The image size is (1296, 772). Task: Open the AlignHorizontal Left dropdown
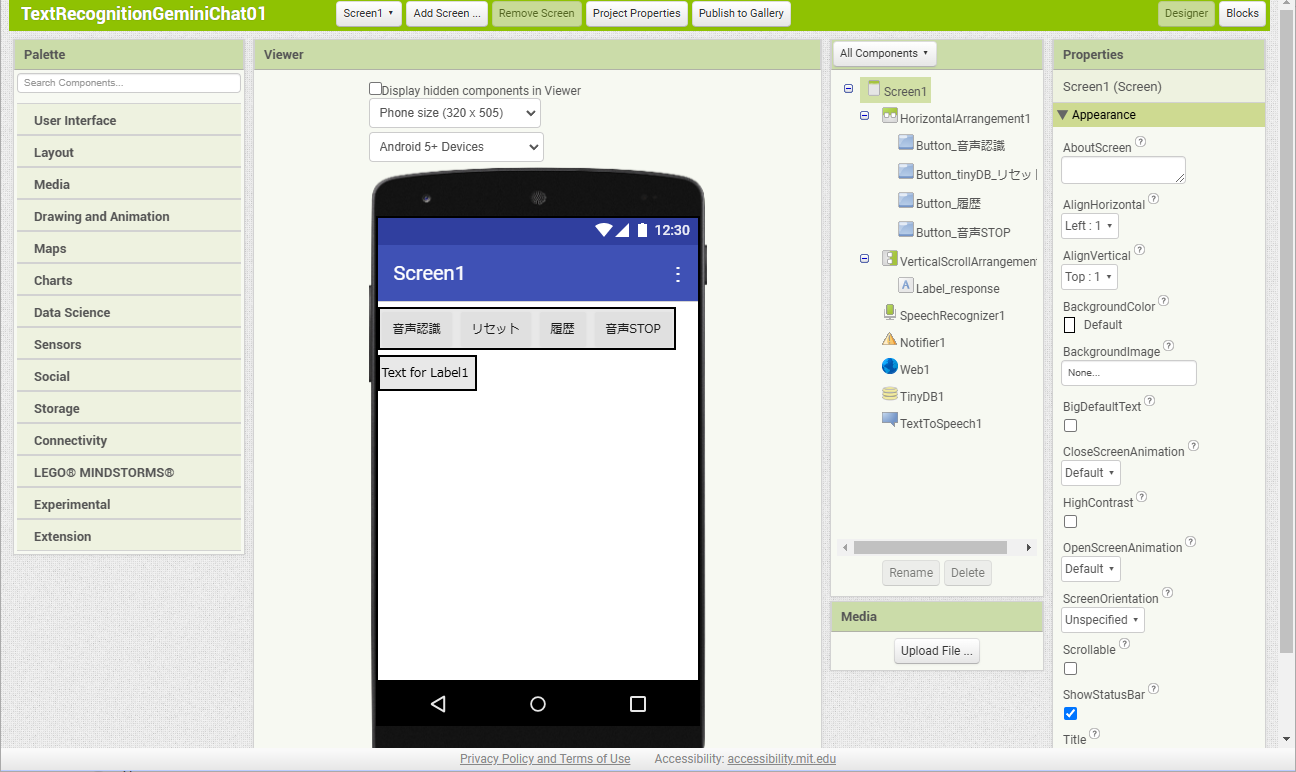[x=1090, y=226]
